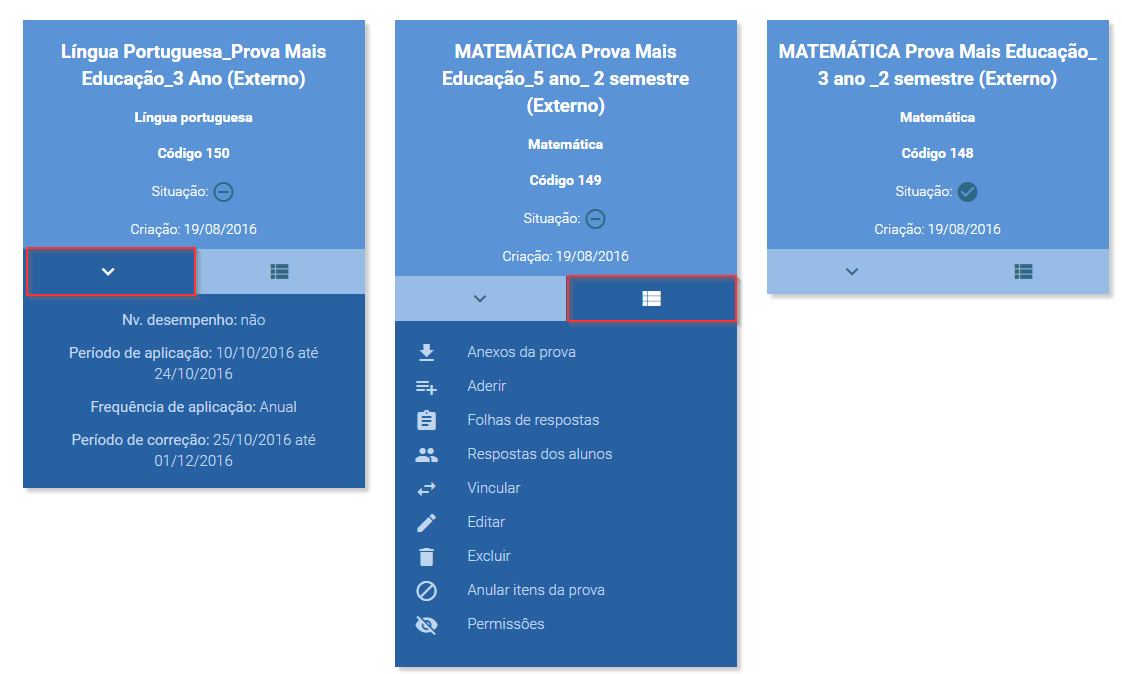This screenshot has height=674, width=1122.
Task: Click Criação date on Código 150 card
Action: (193, 230)
